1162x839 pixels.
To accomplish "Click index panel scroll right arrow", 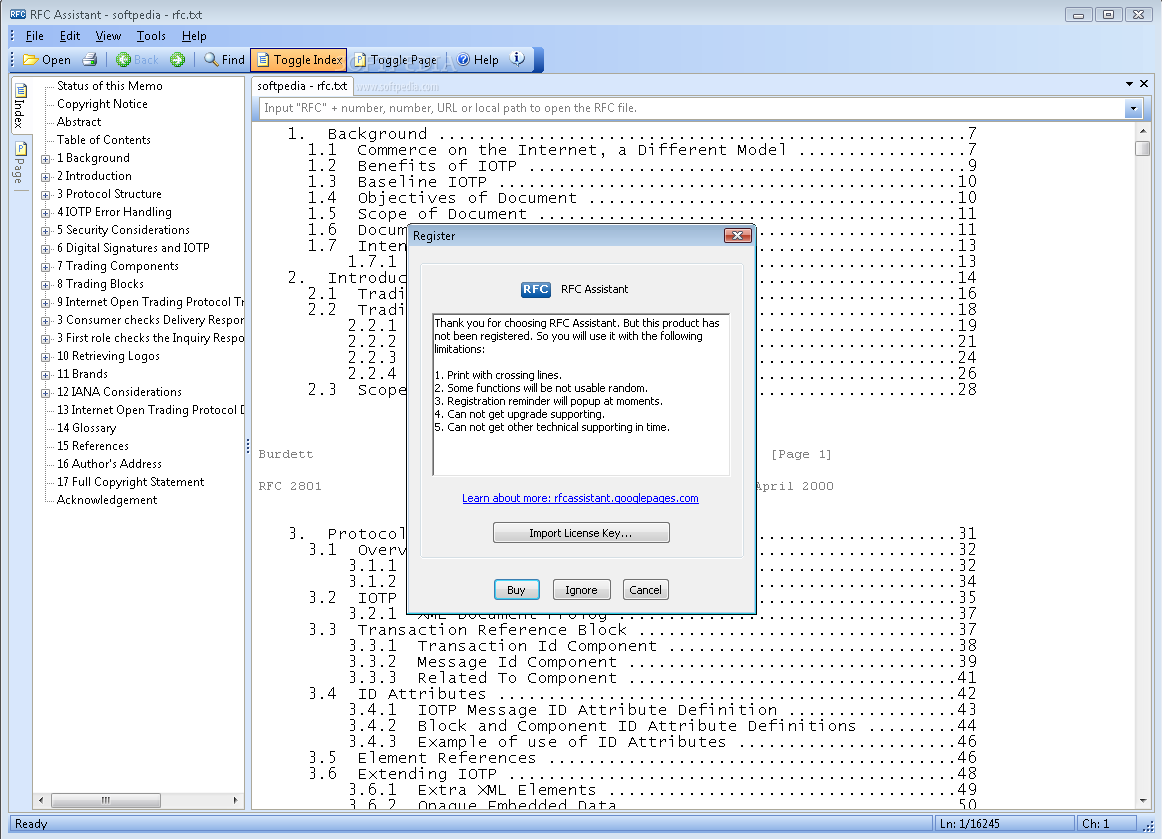I will tap(236, 800).
